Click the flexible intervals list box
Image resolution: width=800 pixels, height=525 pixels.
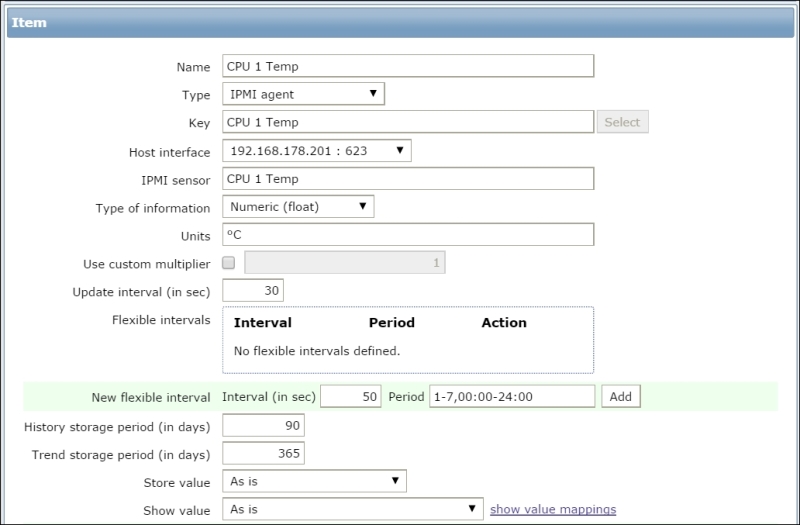pos(407,340)
